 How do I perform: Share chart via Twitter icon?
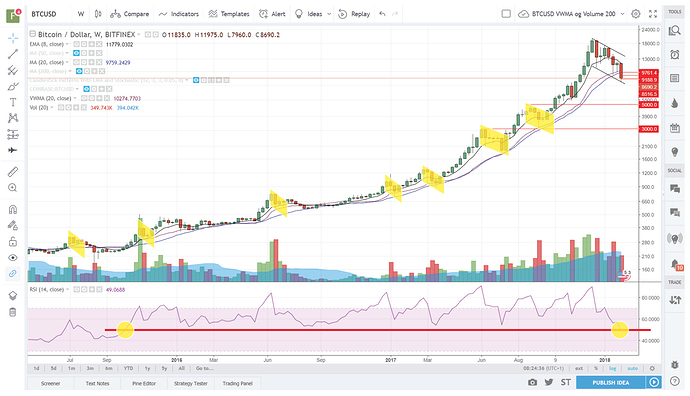pyautogui.click(x=549, y=382)
